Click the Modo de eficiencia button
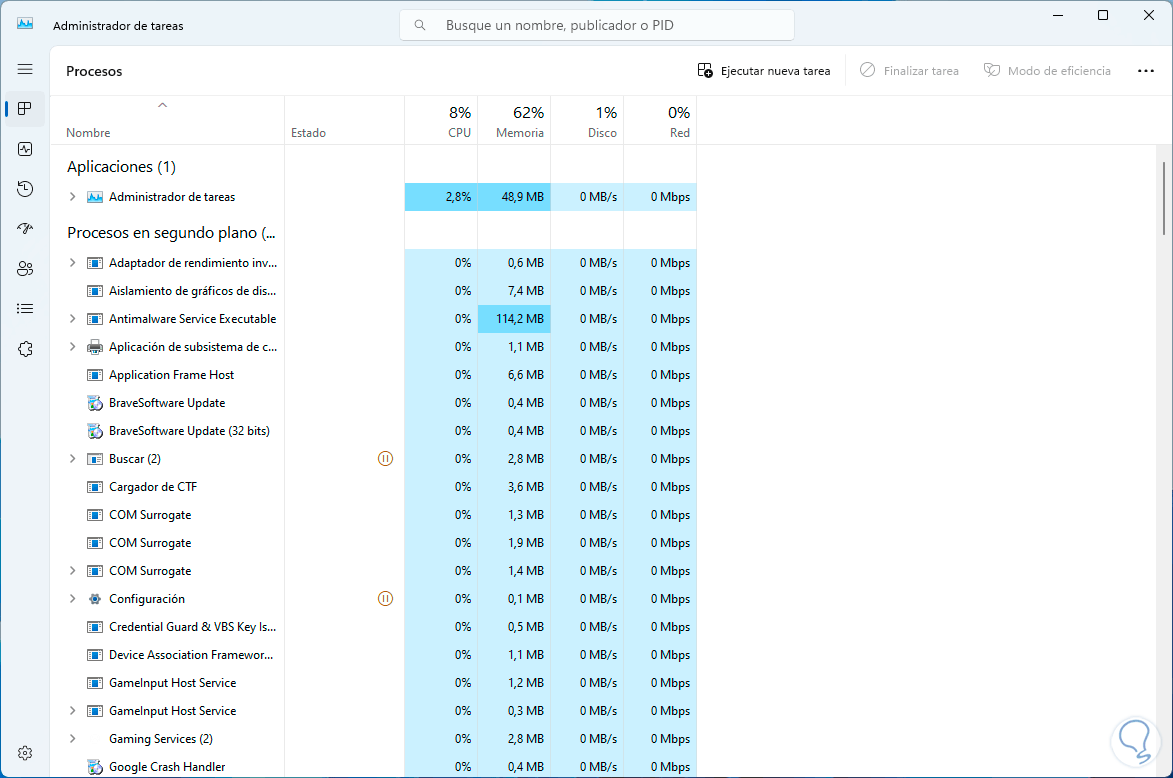1173x778 pixels. [x=1047, y=71]
